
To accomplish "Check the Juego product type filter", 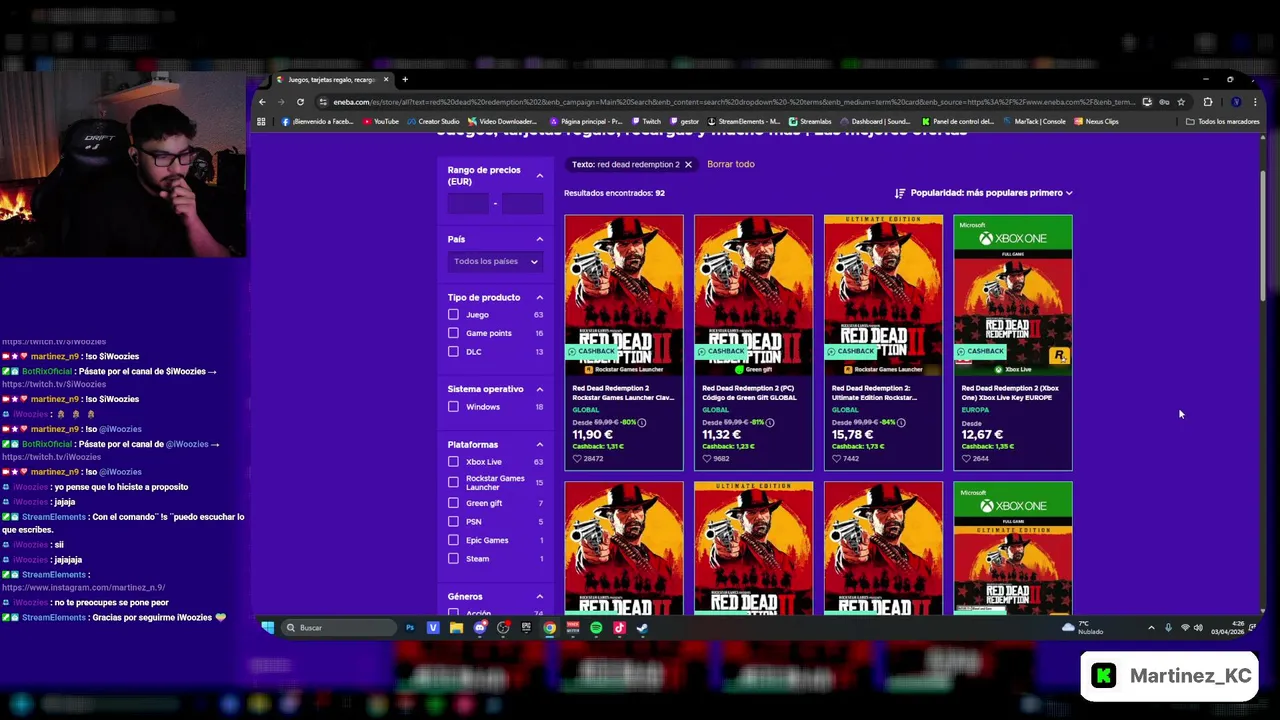I will click(x=454, y=315).
